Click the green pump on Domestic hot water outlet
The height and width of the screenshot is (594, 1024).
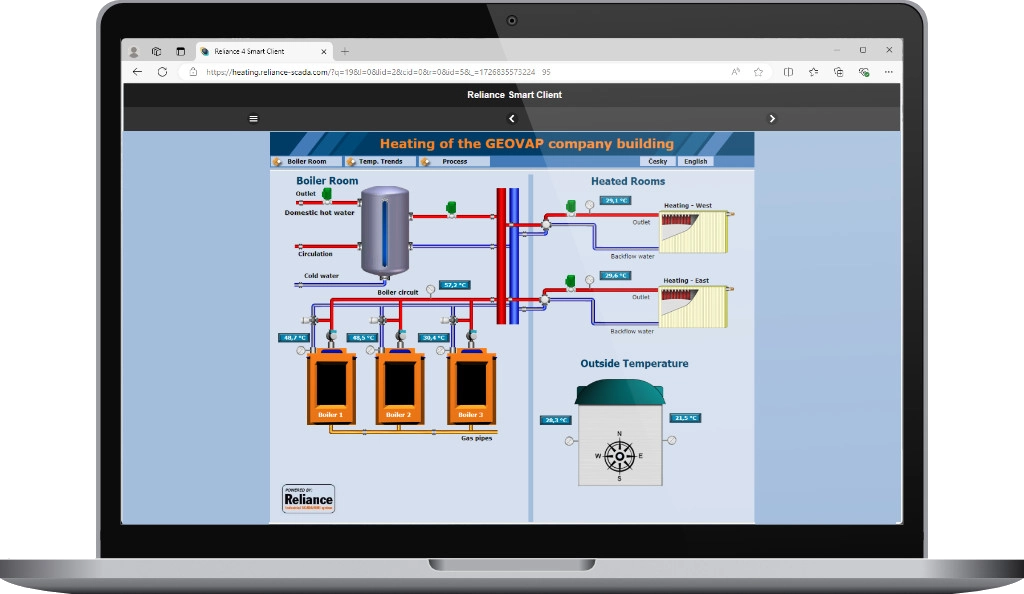(x=327, y=195)
